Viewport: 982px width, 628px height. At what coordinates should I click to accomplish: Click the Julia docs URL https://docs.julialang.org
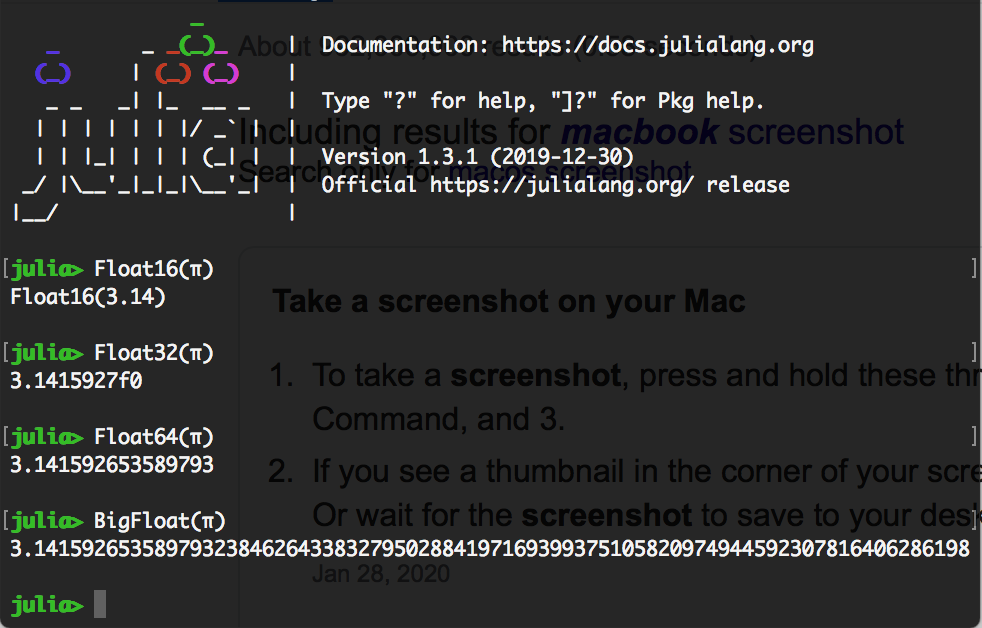coord(658,46)
